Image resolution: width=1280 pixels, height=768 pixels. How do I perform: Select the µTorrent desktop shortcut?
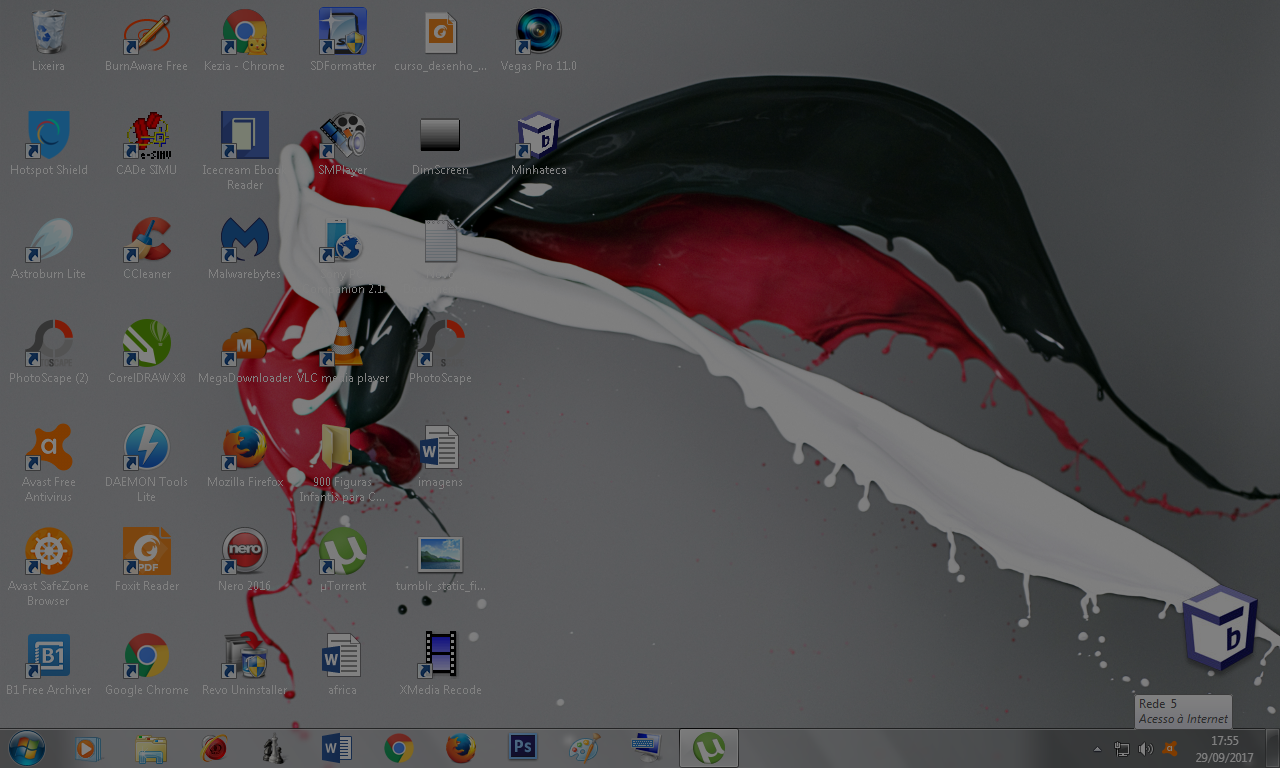pyautogui.click(x=343, y=560)
